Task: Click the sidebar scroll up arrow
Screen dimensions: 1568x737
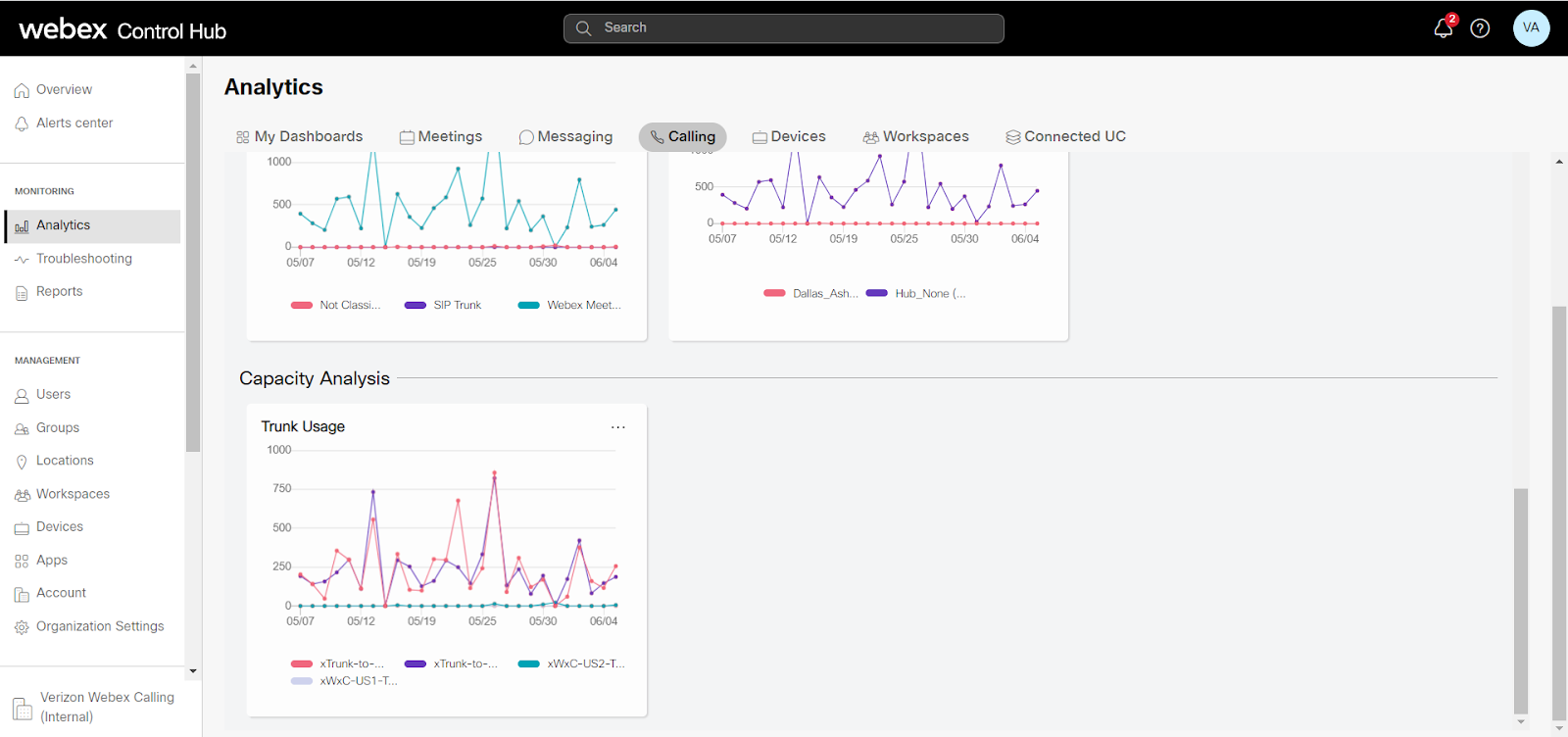Action: 193,66
